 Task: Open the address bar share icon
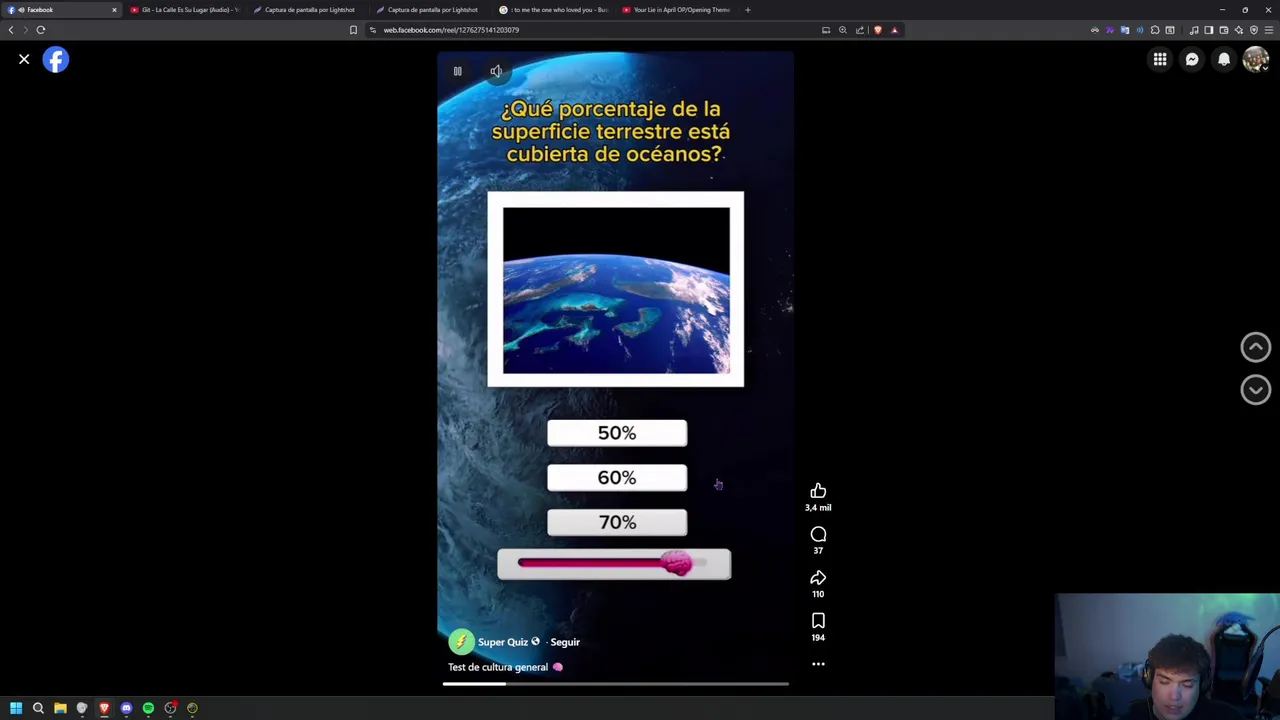[x=859, y=30]
